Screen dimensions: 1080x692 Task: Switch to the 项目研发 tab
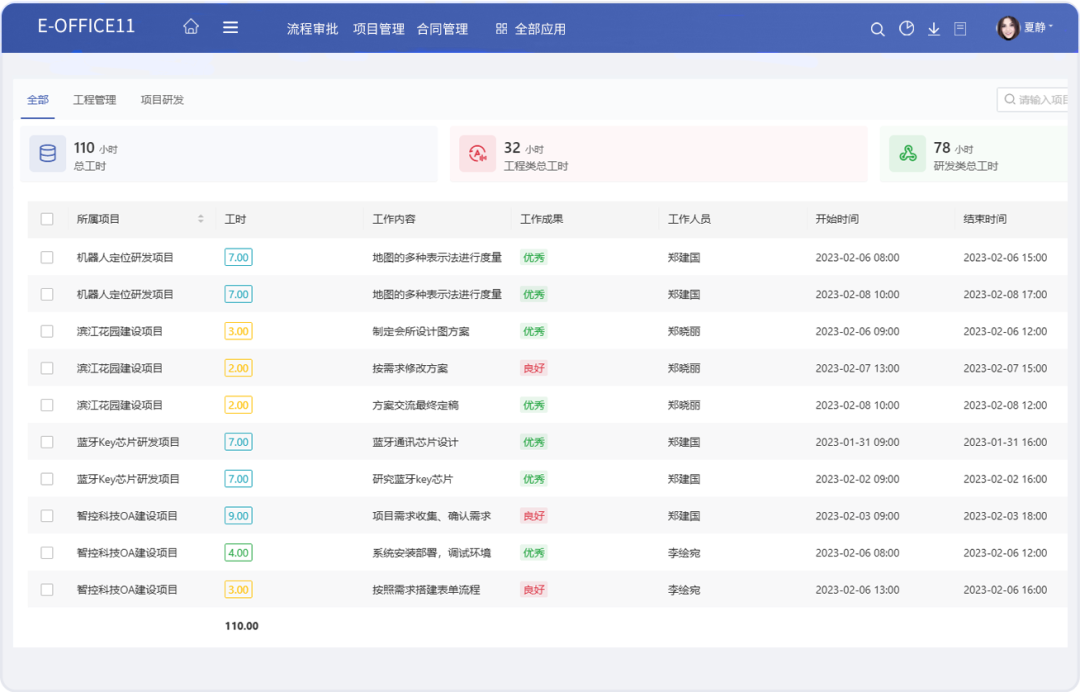[162, 100]
